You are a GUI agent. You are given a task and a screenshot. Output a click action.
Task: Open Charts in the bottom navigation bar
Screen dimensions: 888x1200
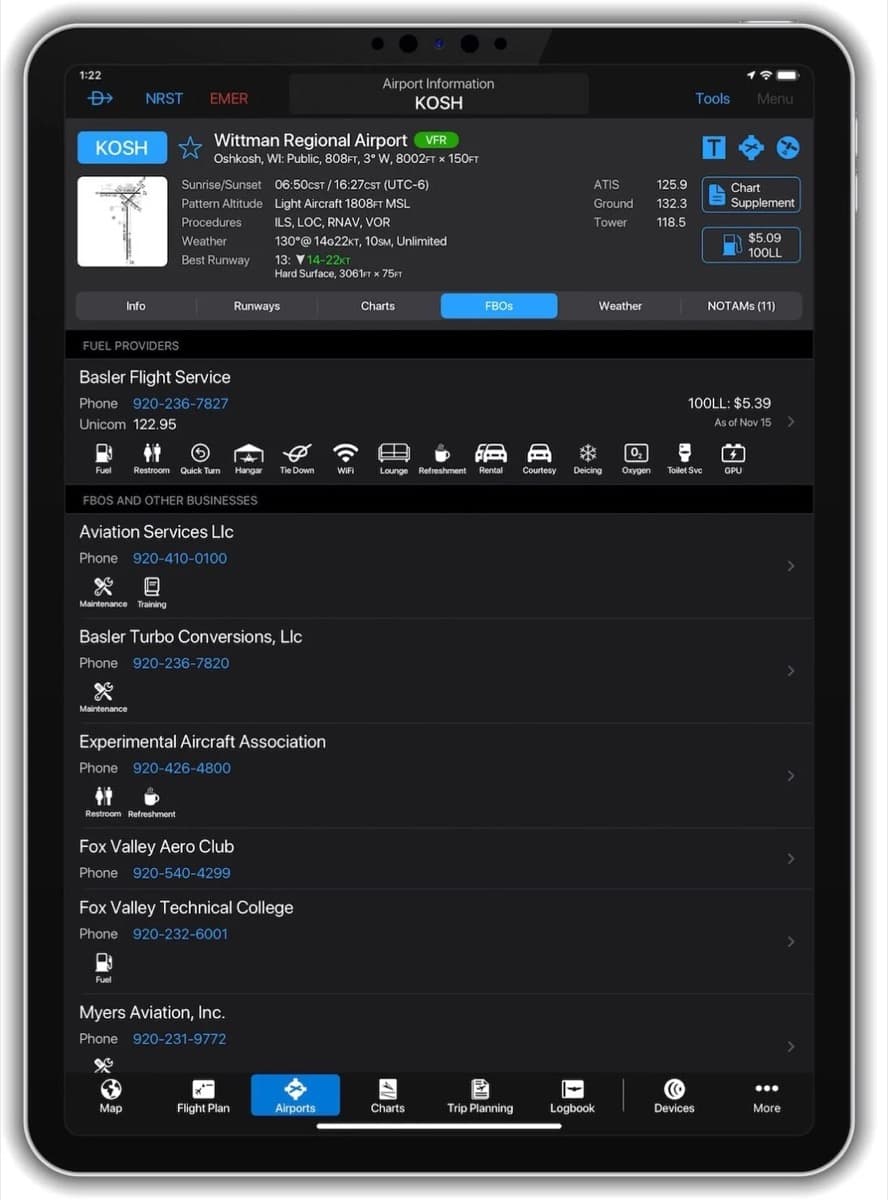[x=388, y=1096]
